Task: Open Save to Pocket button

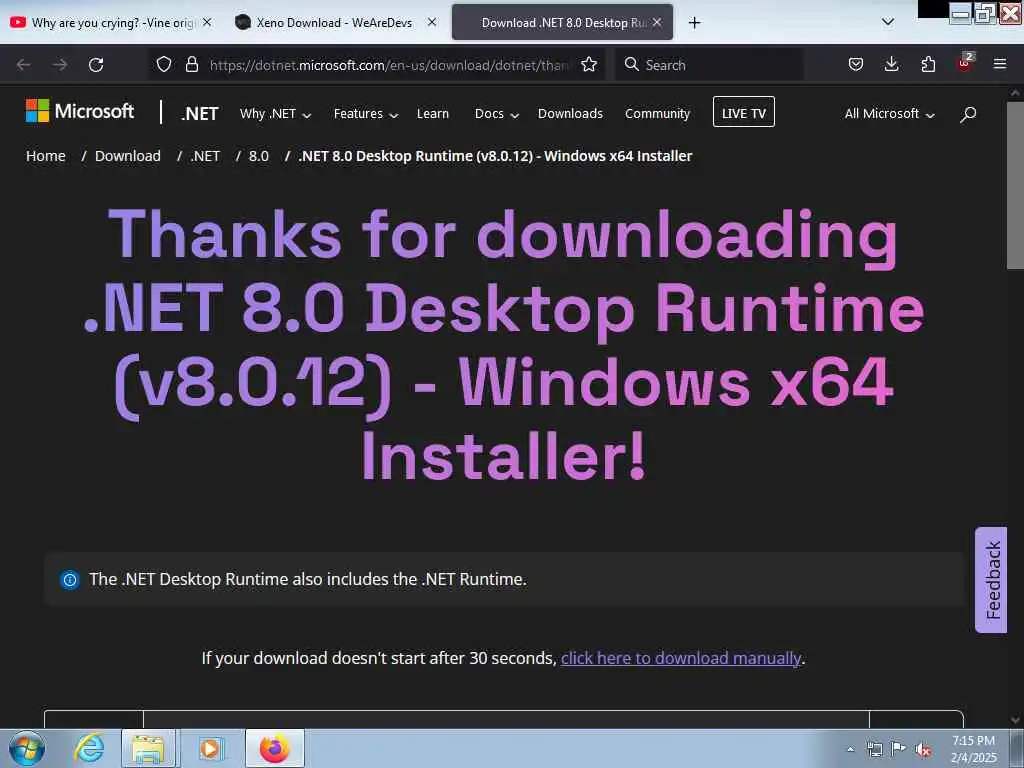Action: click(856, 64)
